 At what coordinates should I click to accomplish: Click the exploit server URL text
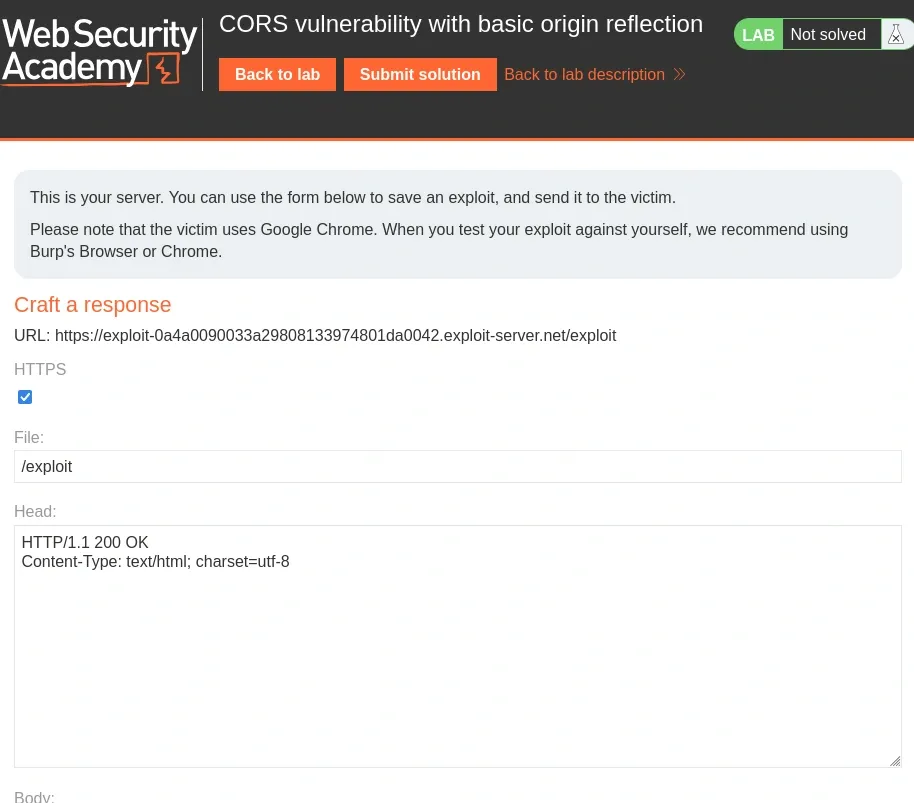[335, 336]
